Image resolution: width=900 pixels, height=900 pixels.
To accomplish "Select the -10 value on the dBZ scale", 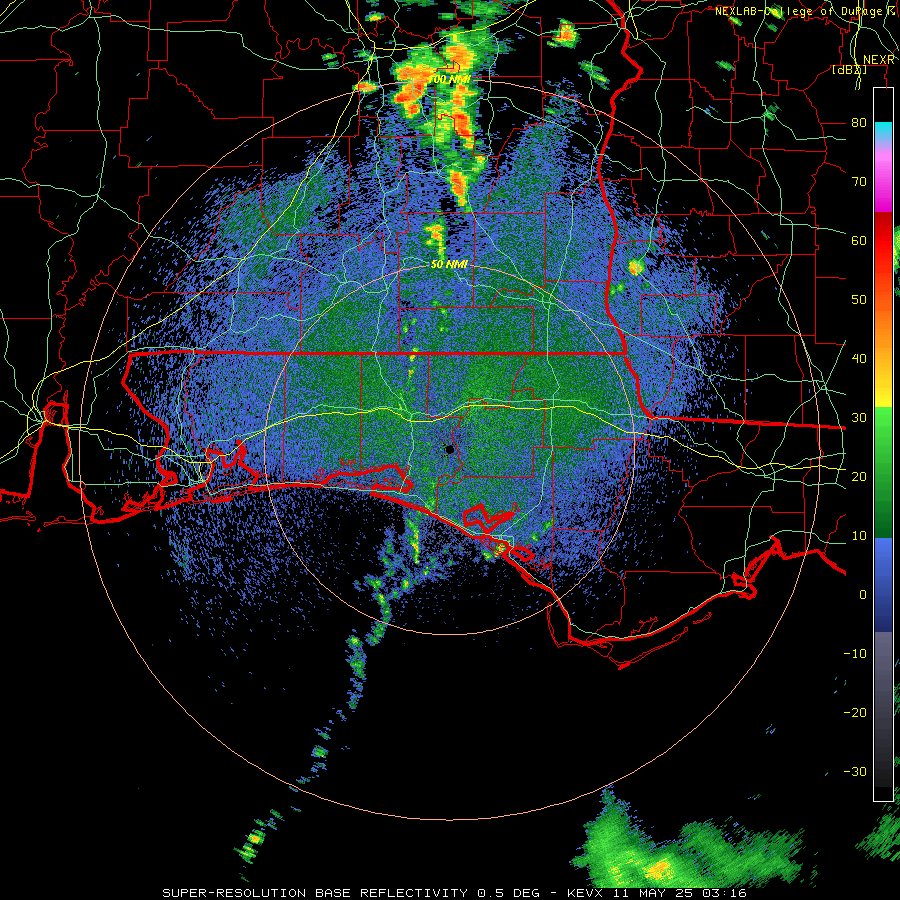I will click(x=855, y=654).
